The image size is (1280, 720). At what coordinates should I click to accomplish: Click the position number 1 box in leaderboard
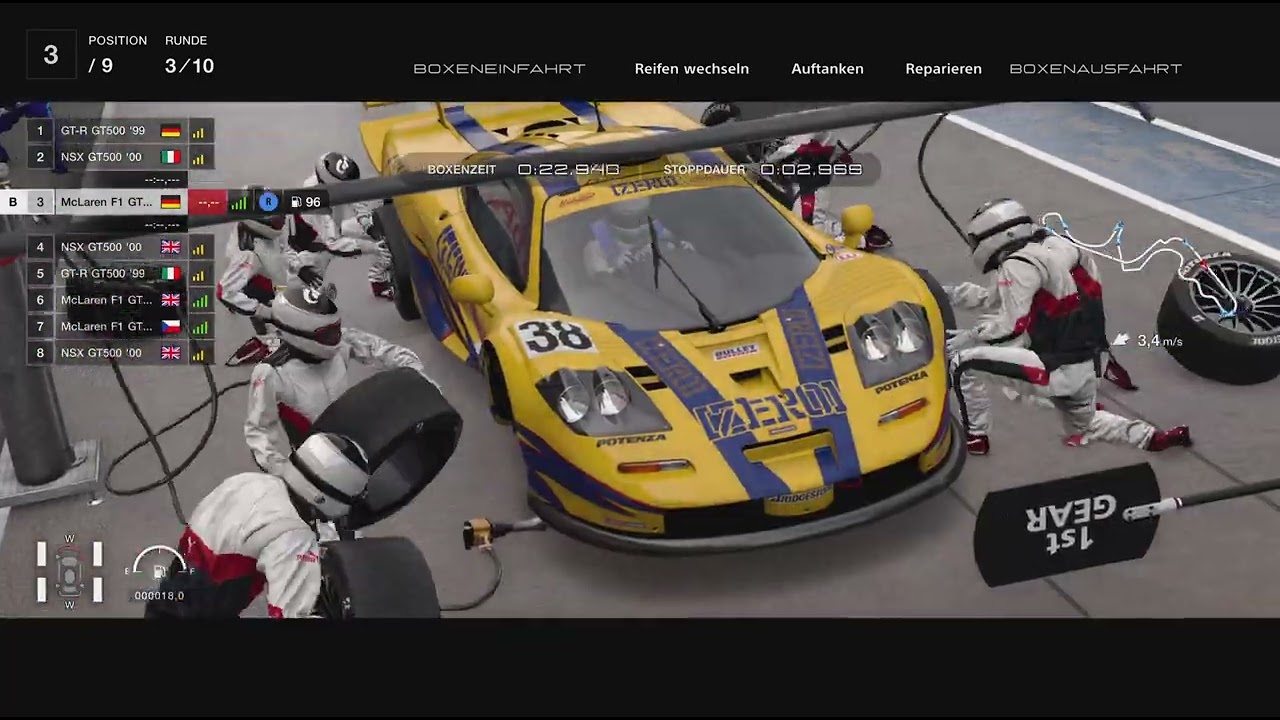[40, 131]
